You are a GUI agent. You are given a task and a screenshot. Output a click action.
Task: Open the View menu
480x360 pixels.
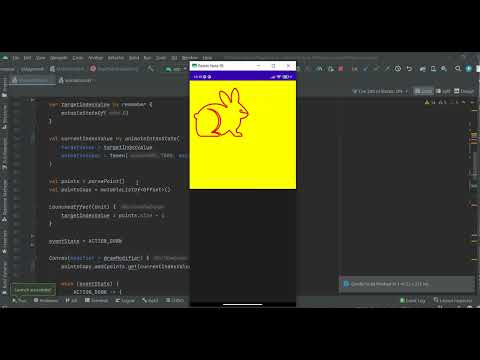40,58
